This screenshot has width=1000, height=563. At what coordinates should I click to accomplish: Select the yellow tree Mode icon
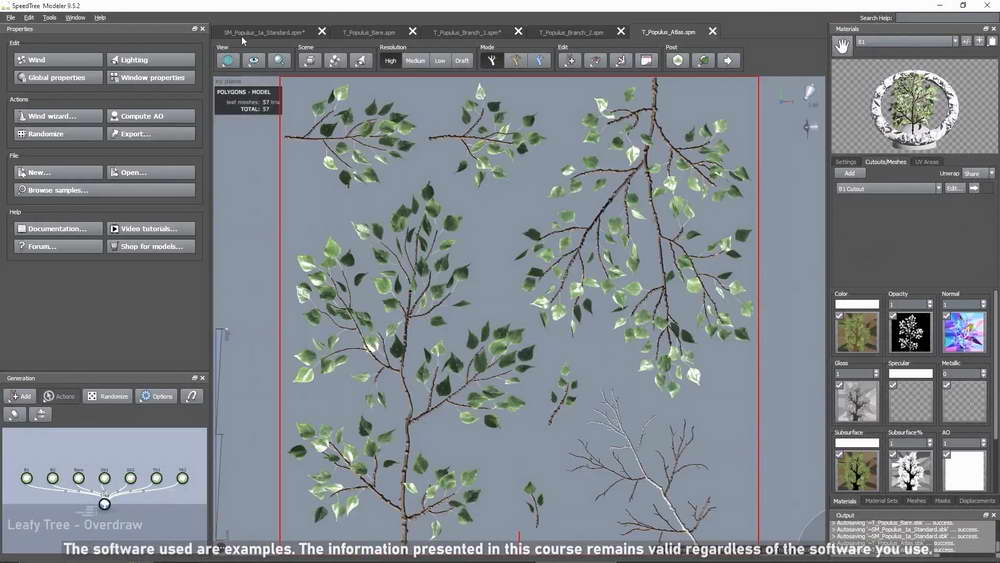(x=515, y=61)
